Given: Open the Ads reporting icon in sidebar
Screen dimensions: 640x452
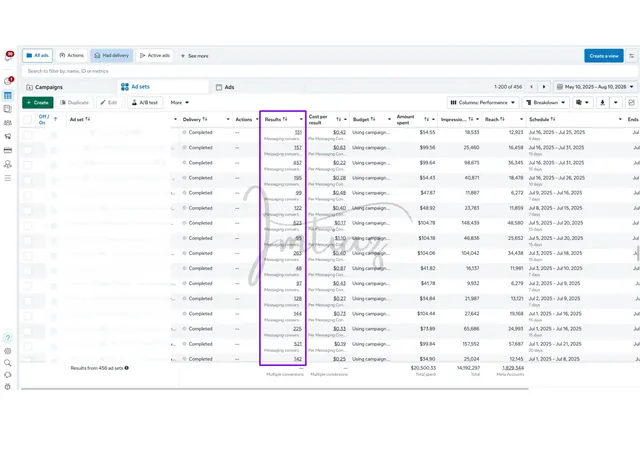Looking at the screenshot, I should tap(8, 109).
